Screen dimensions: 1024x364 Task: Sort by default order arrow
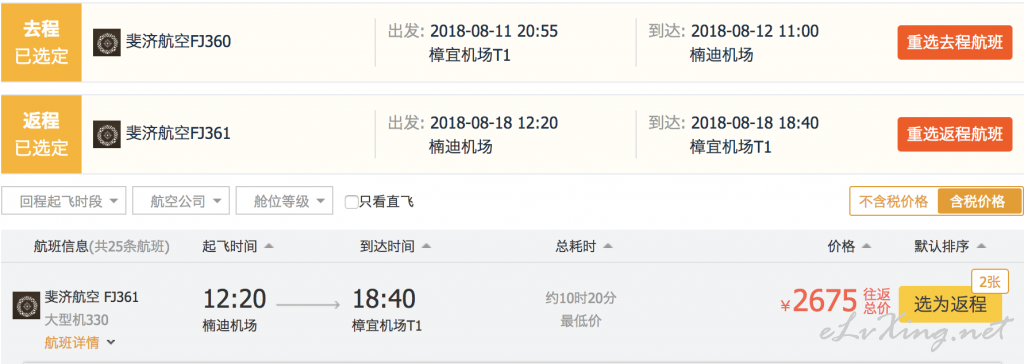click(x=981, y=246)
